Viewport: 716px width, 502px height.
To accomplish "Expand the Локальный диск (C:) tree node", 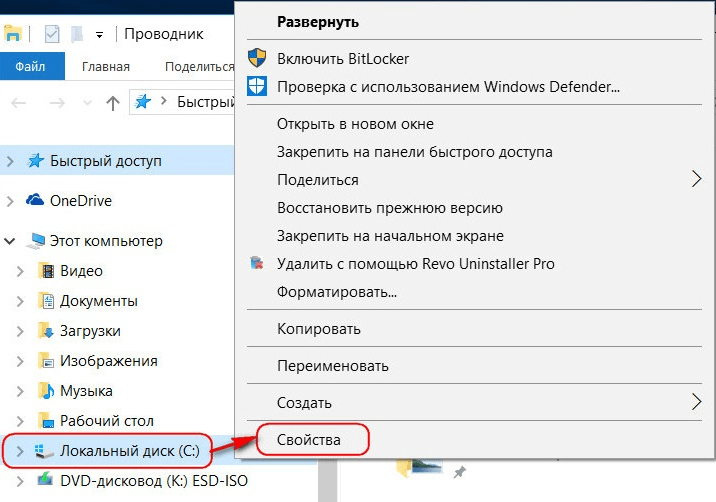I will pyautogui.click(x=10, y=451).
